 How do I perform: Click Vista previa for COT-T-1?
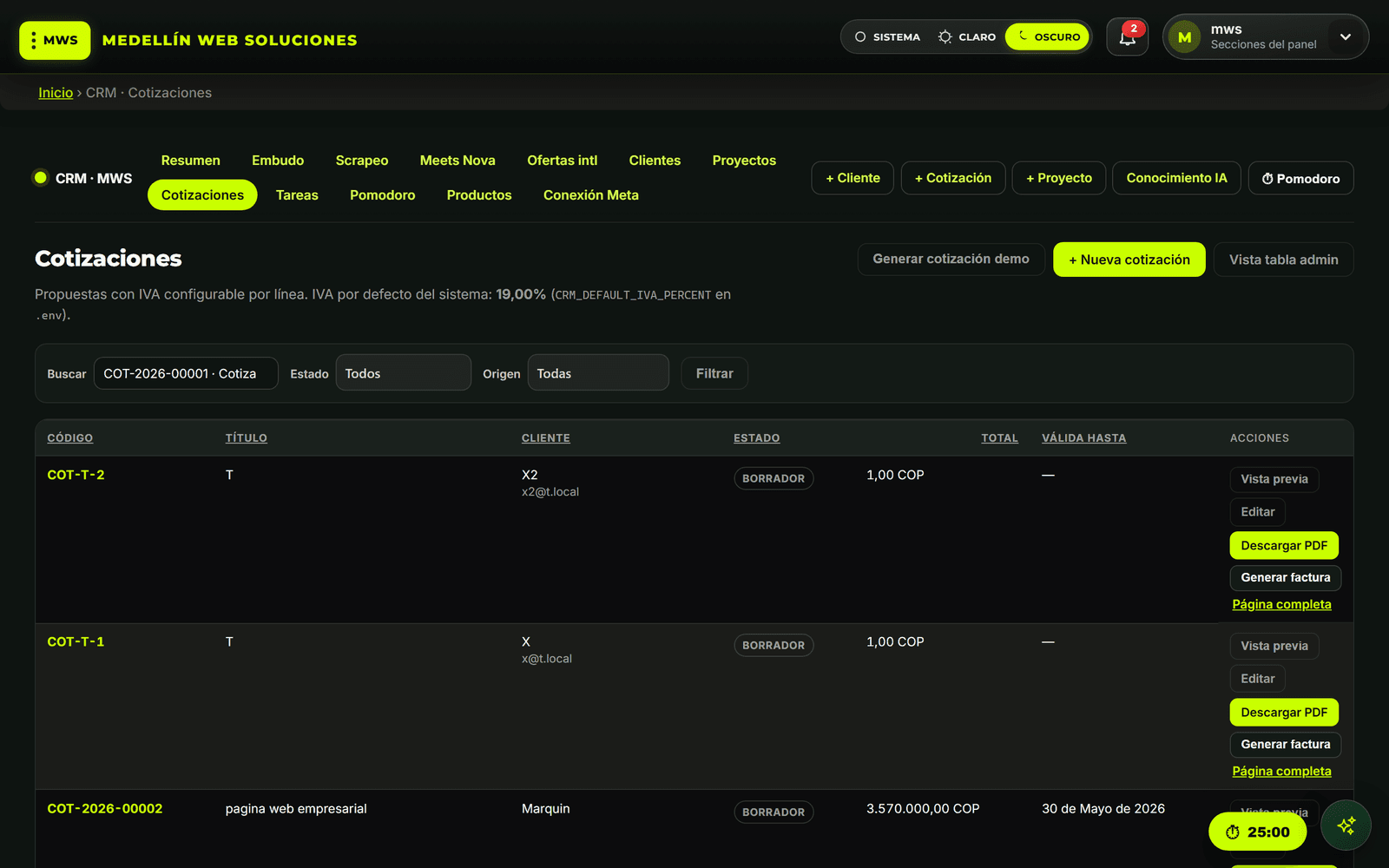[1274, 646]
